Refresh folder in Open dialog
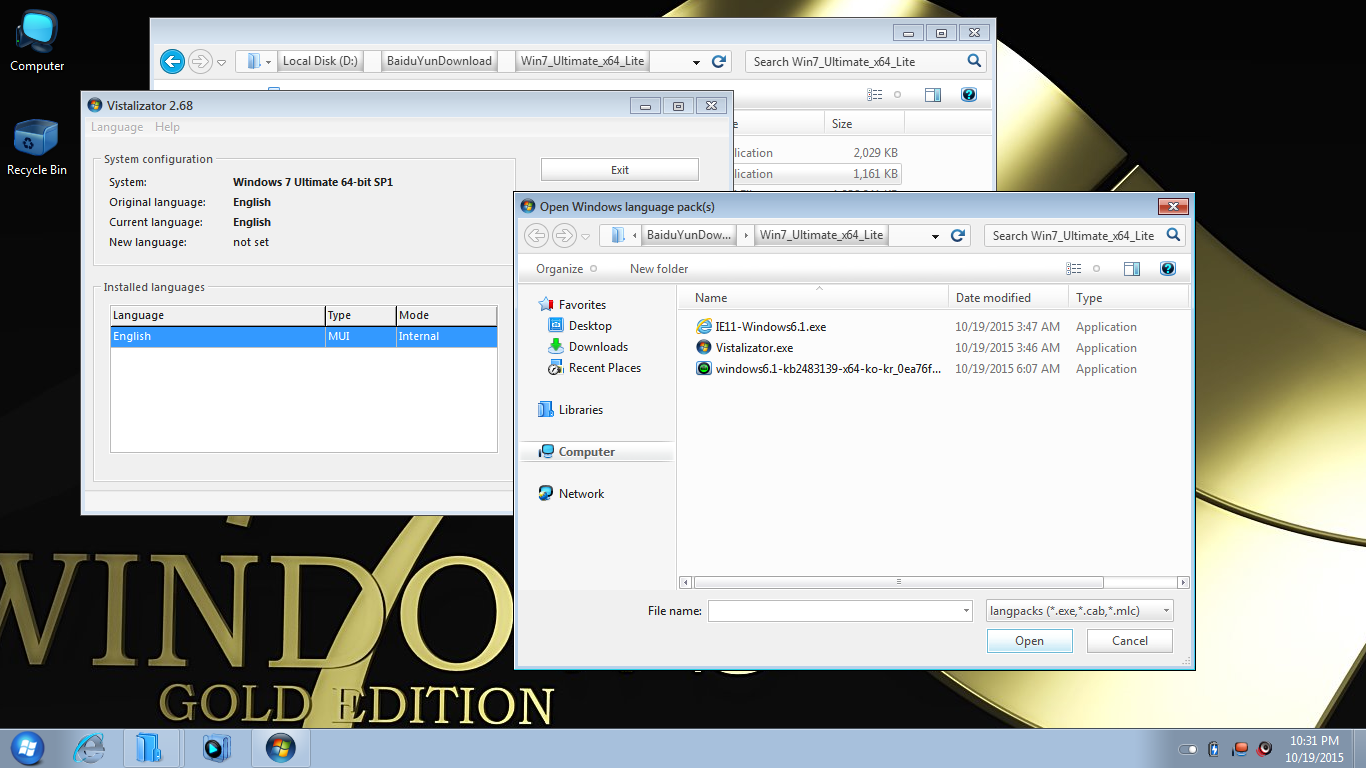 point(957,235)
